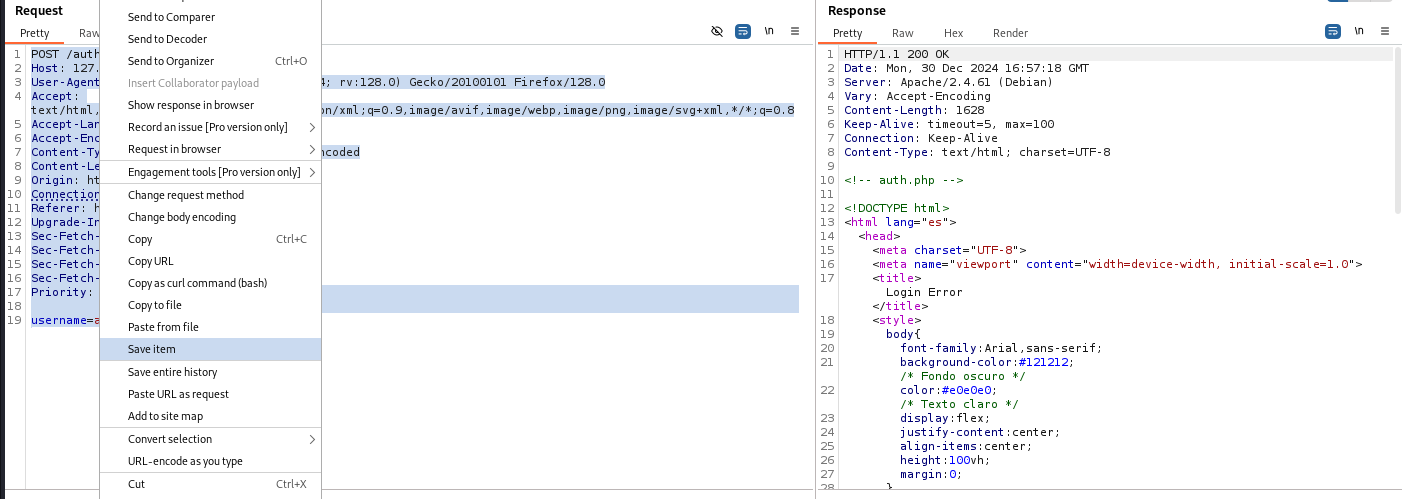This screenshot has width=1402, height=499.
Task: Choose Copy from the context menu
Action: click(210, 239)
